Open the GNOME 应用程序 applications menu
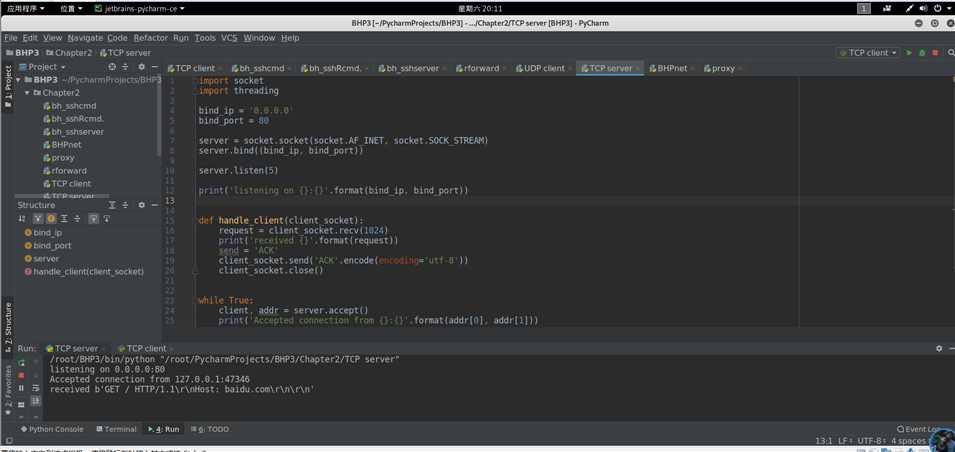 point(26,9)
